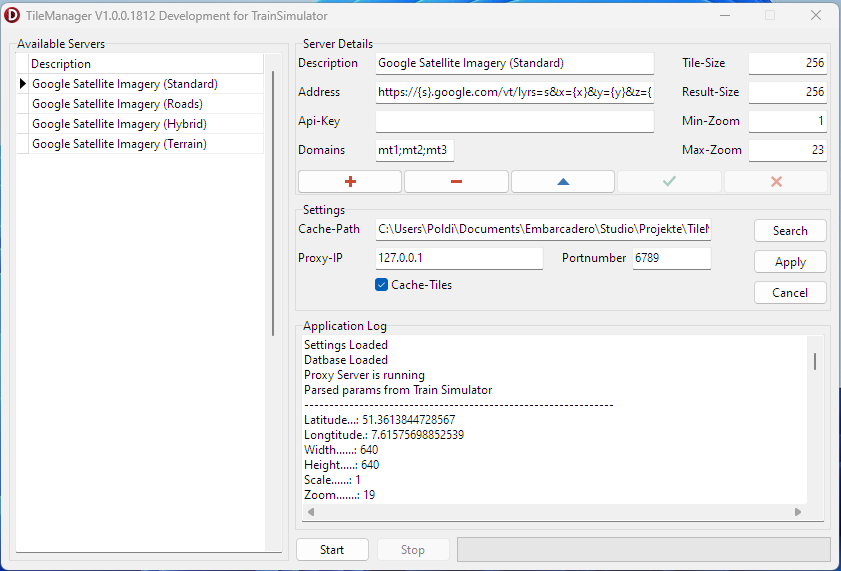
Task: Click the Search button
Action: click(790, 231)
